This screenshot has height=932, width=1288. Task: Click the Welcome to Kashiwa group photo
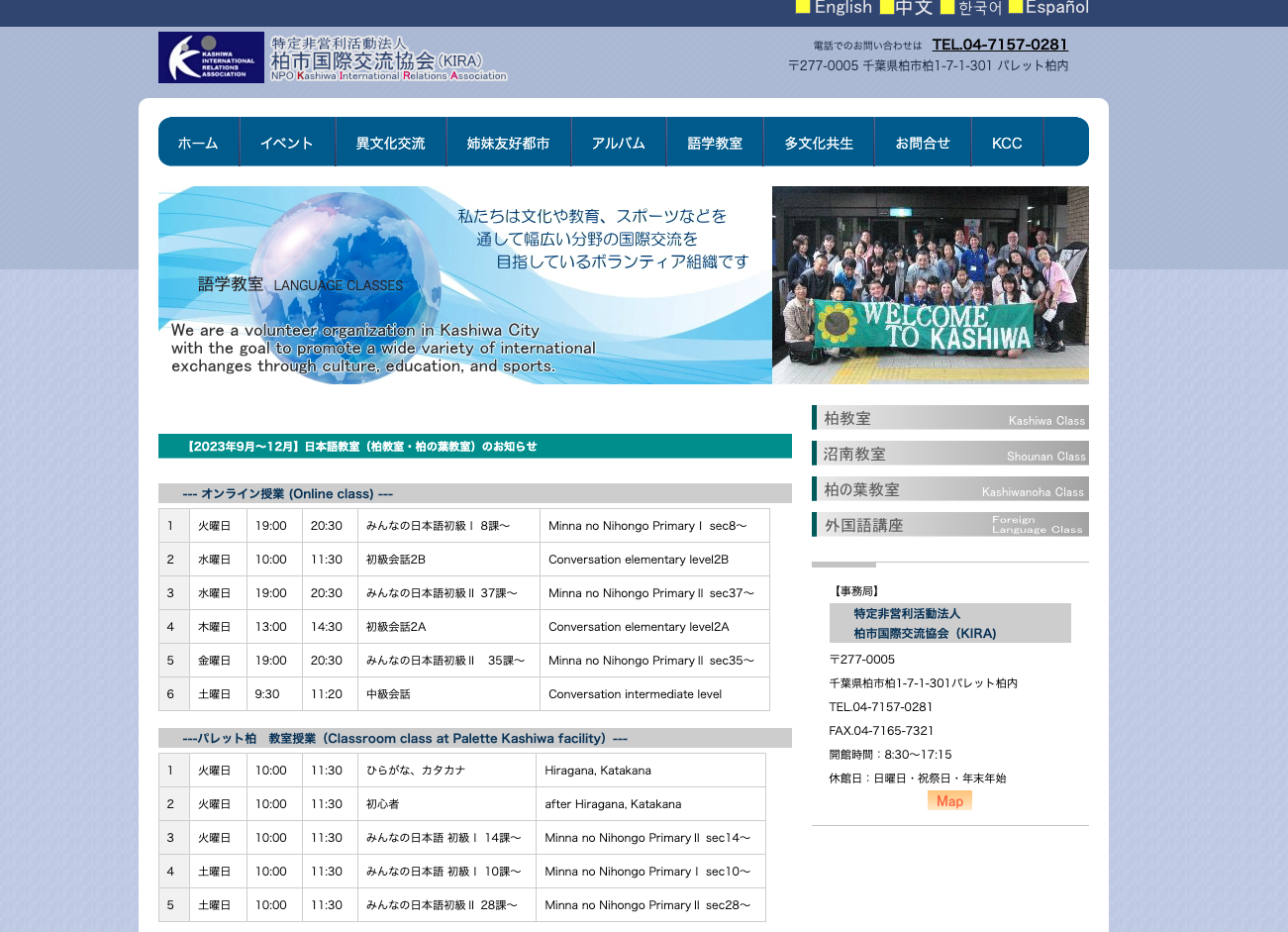pos(930,284)
